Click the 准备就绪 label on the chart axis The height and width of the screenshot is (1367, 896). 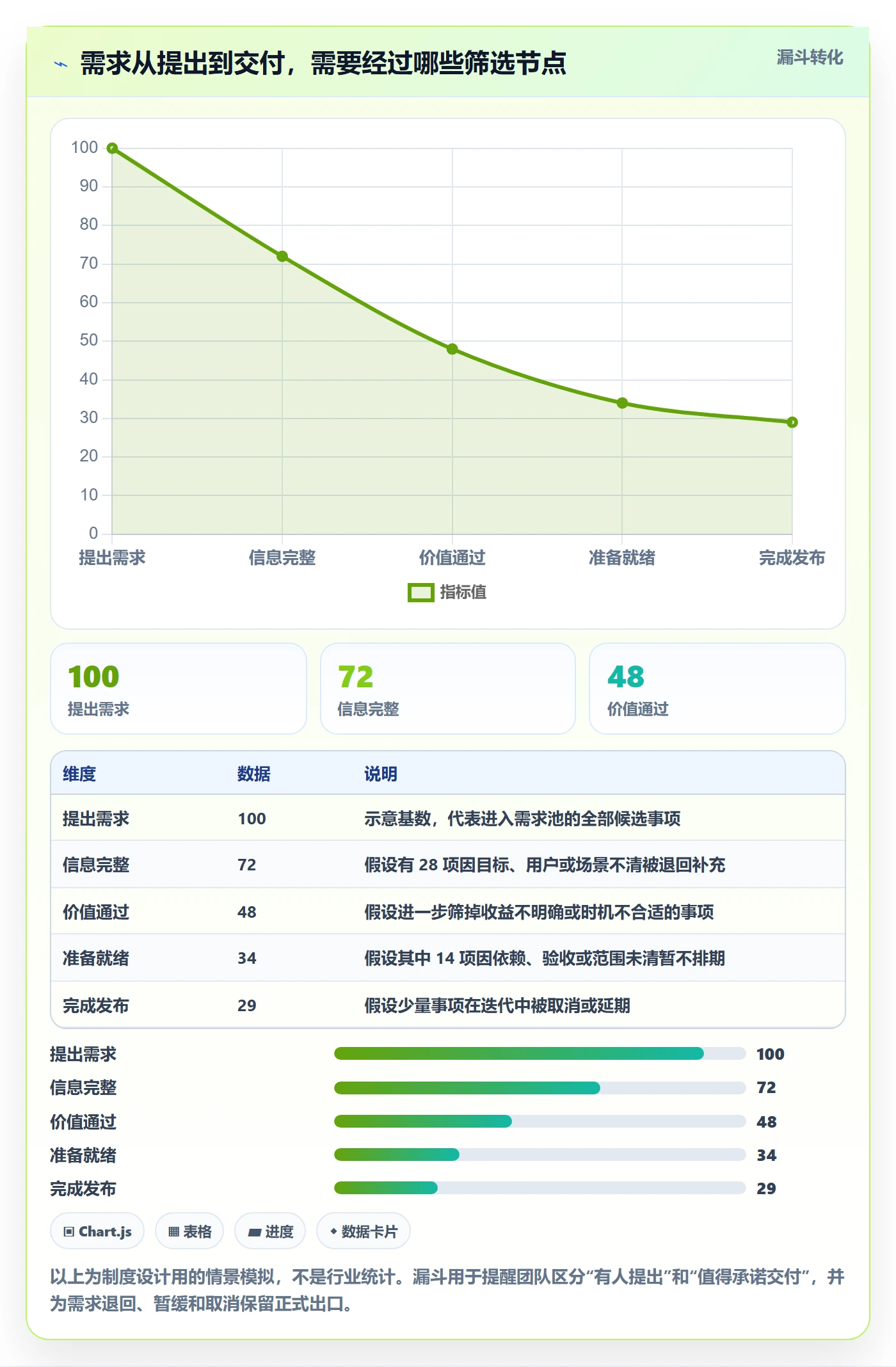point(622,557)
